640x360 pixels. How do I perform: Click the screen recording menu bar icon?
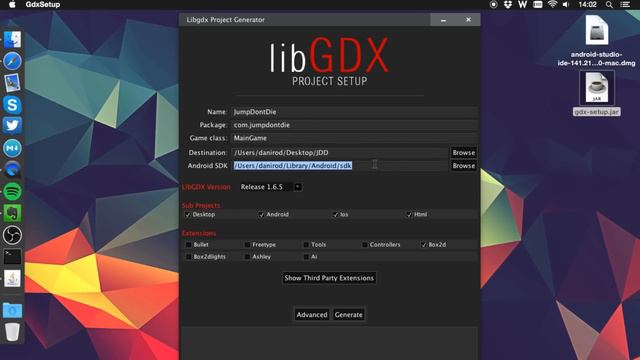[493, 4]
